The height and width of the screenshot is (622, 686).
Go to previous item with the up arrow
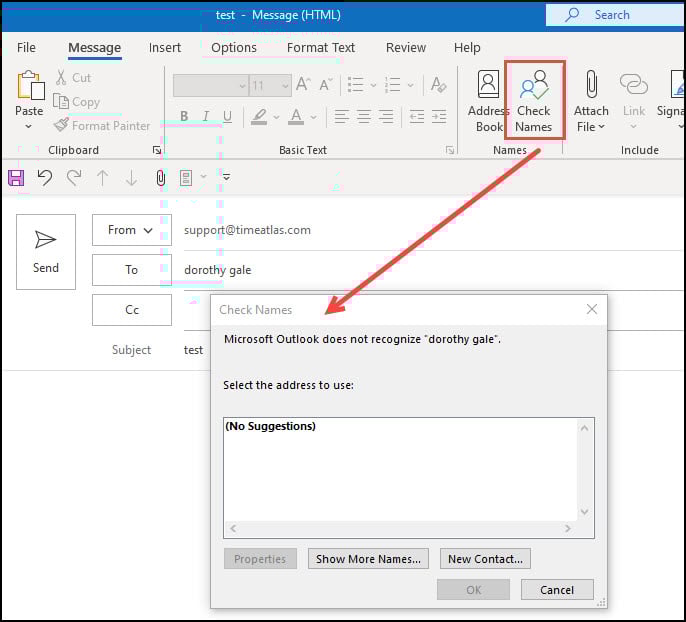tap(102, 178)
